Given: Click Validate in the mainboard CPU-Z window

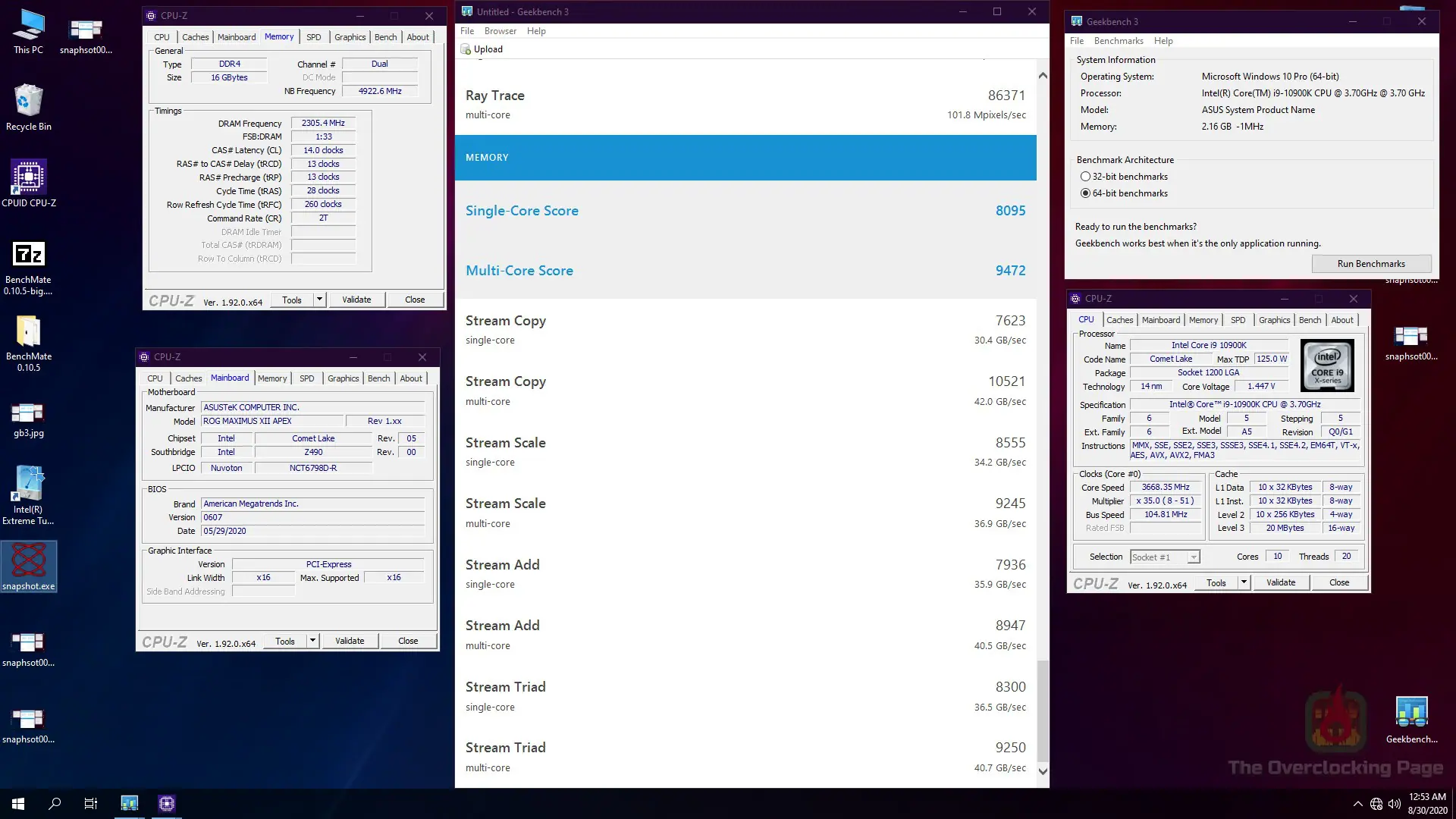Looking at the screenshot, I should (x=350, y=641).
